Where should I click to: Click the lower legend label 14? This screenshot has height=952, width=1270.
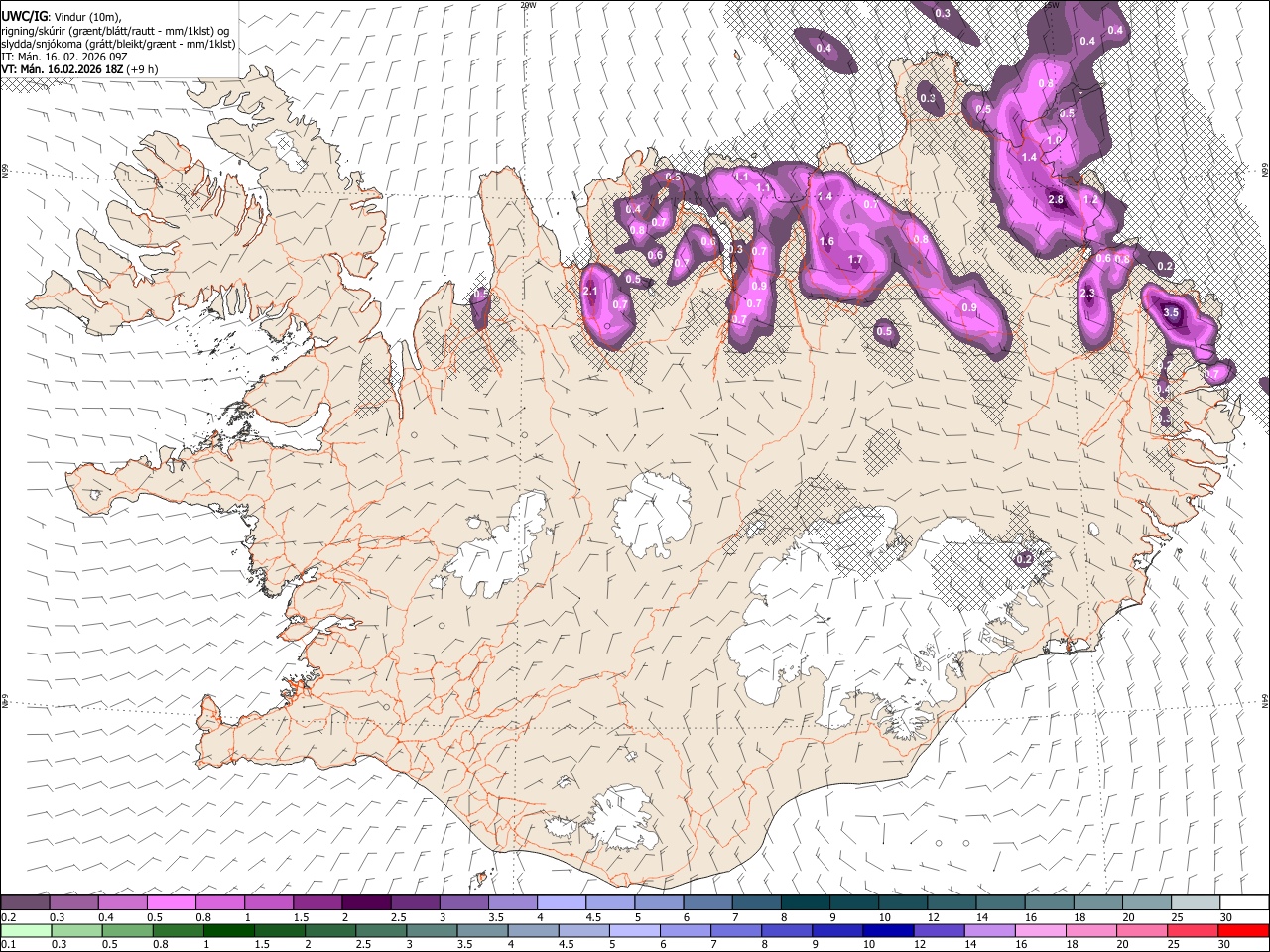[x=973, y=945]
